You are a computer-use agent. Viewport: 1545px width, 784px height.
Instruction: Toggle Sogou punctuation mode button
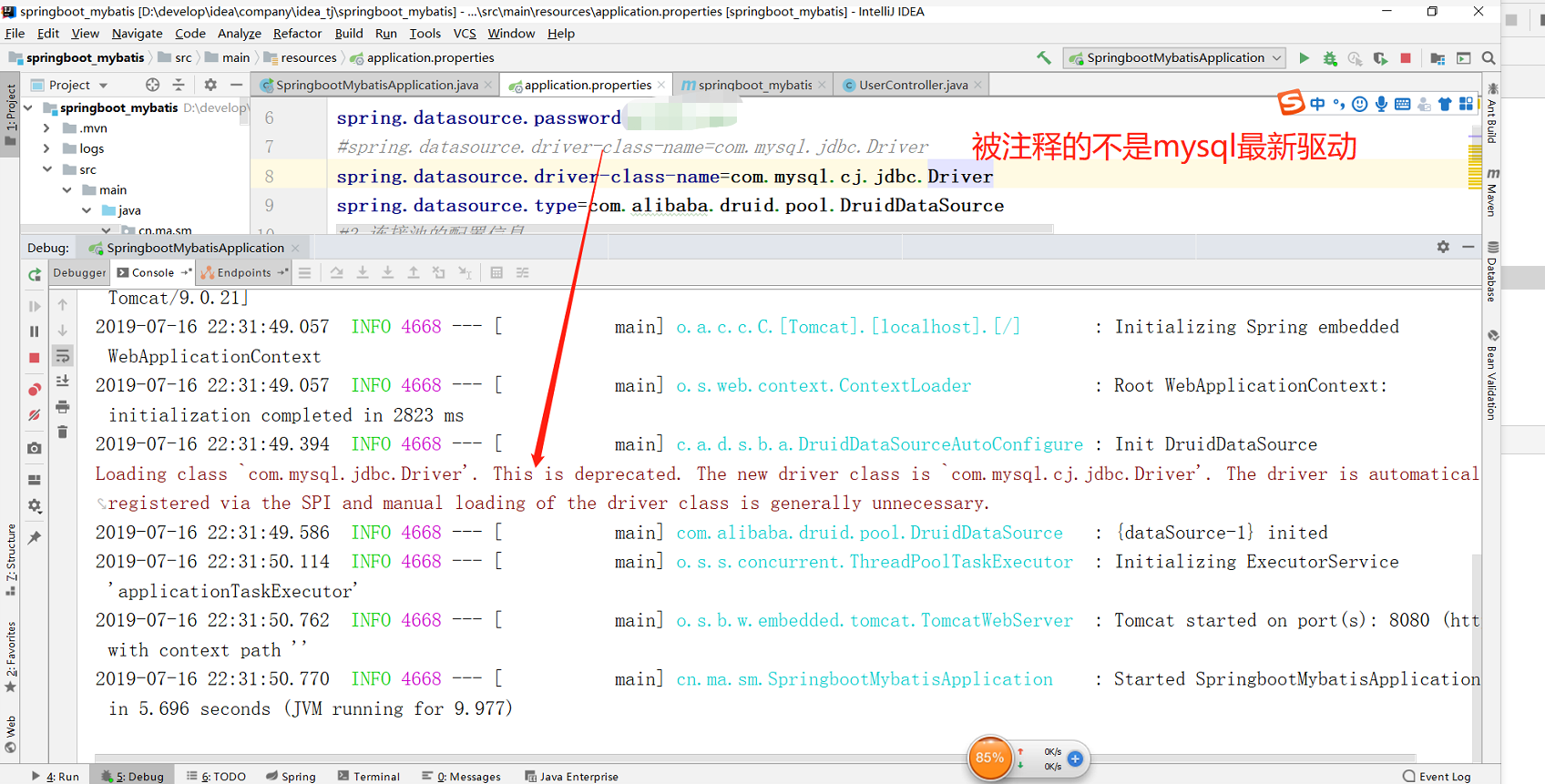[1339, 104]
